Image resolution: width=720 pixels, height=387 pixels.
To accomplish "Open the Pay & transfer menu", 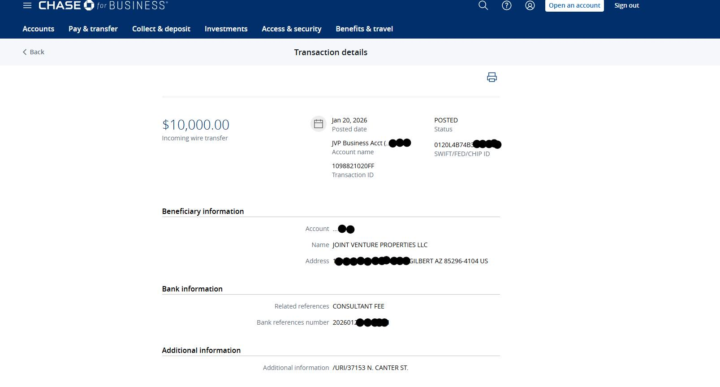I will (x=93, y=28).
